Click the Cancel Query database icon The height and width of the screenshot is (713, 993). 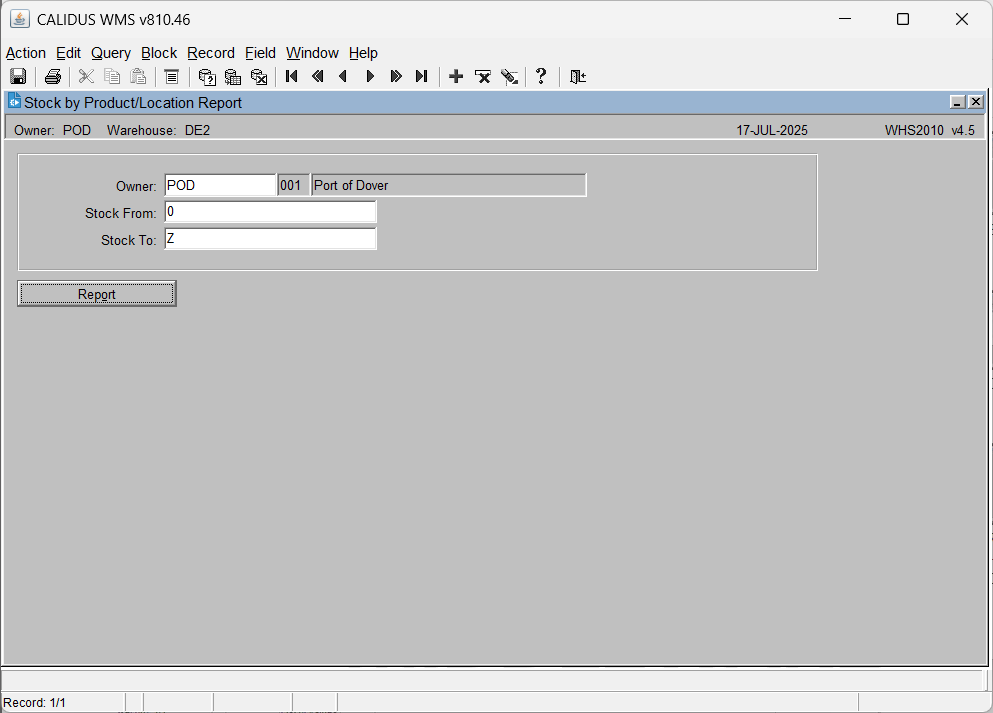(259, 77)
